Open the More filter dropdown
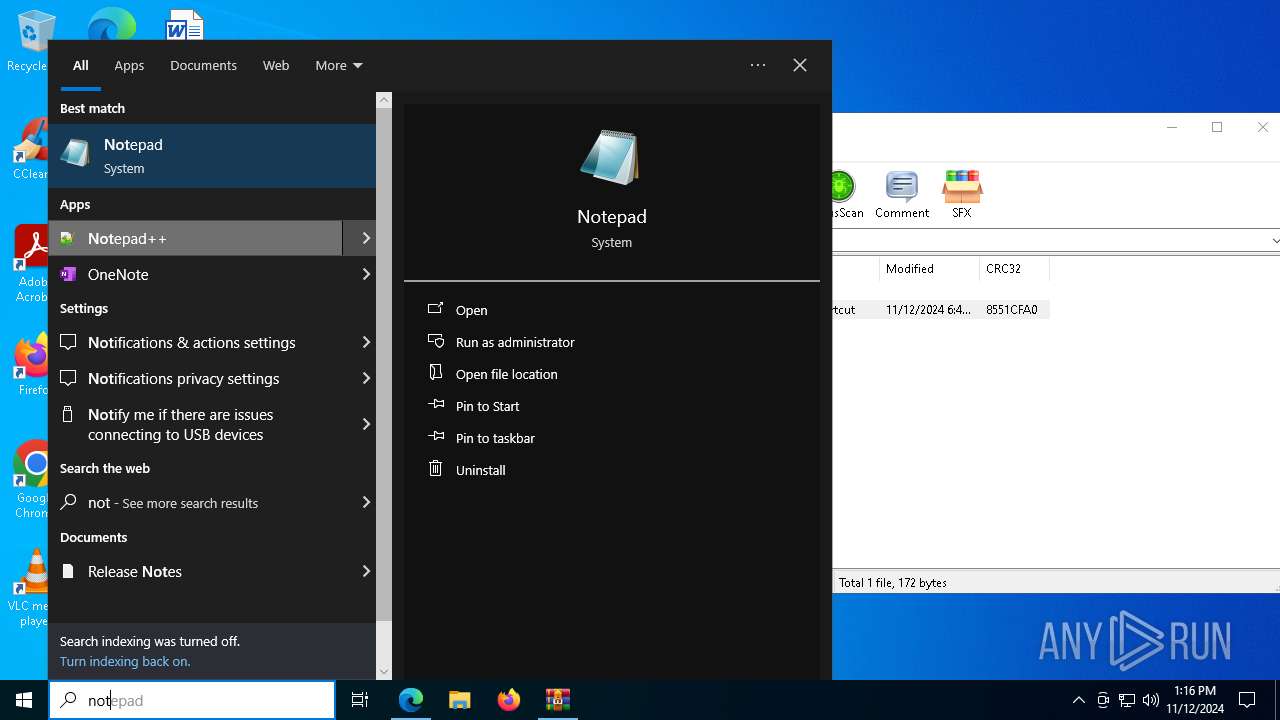1280x720 pixels. (x=339, y=65)
